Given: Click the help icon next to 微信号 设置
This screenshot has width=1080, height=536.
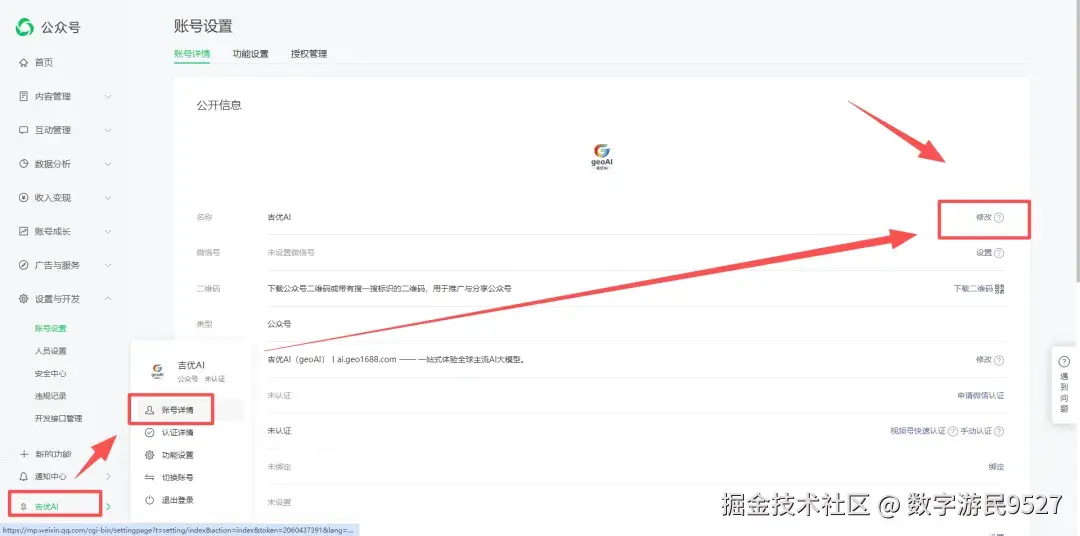Looking at the screenshot, I should click(x=999, y=253).
